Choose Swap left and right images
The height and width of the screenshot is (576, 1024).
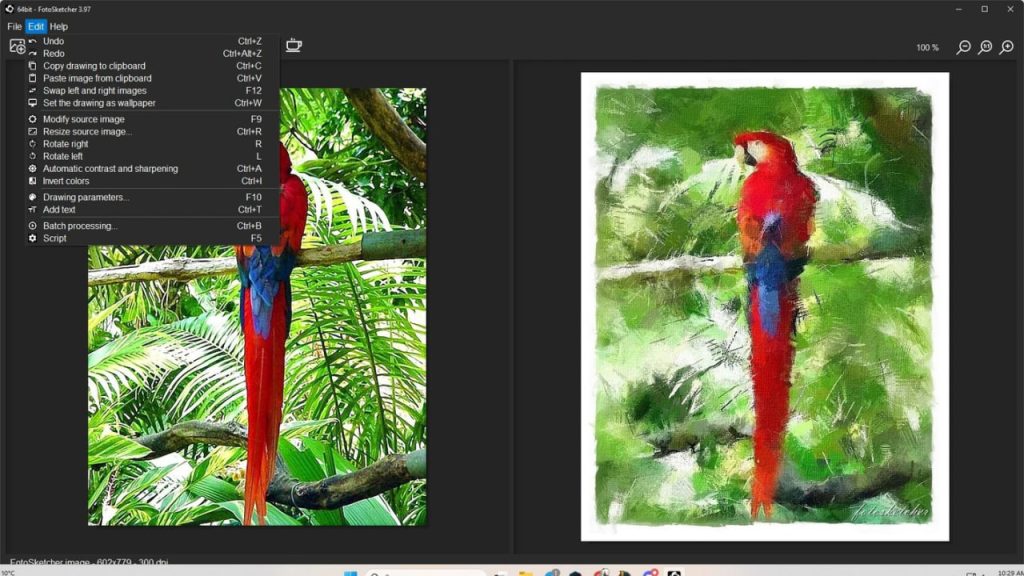pyautogui.click(x=94, y=91)
